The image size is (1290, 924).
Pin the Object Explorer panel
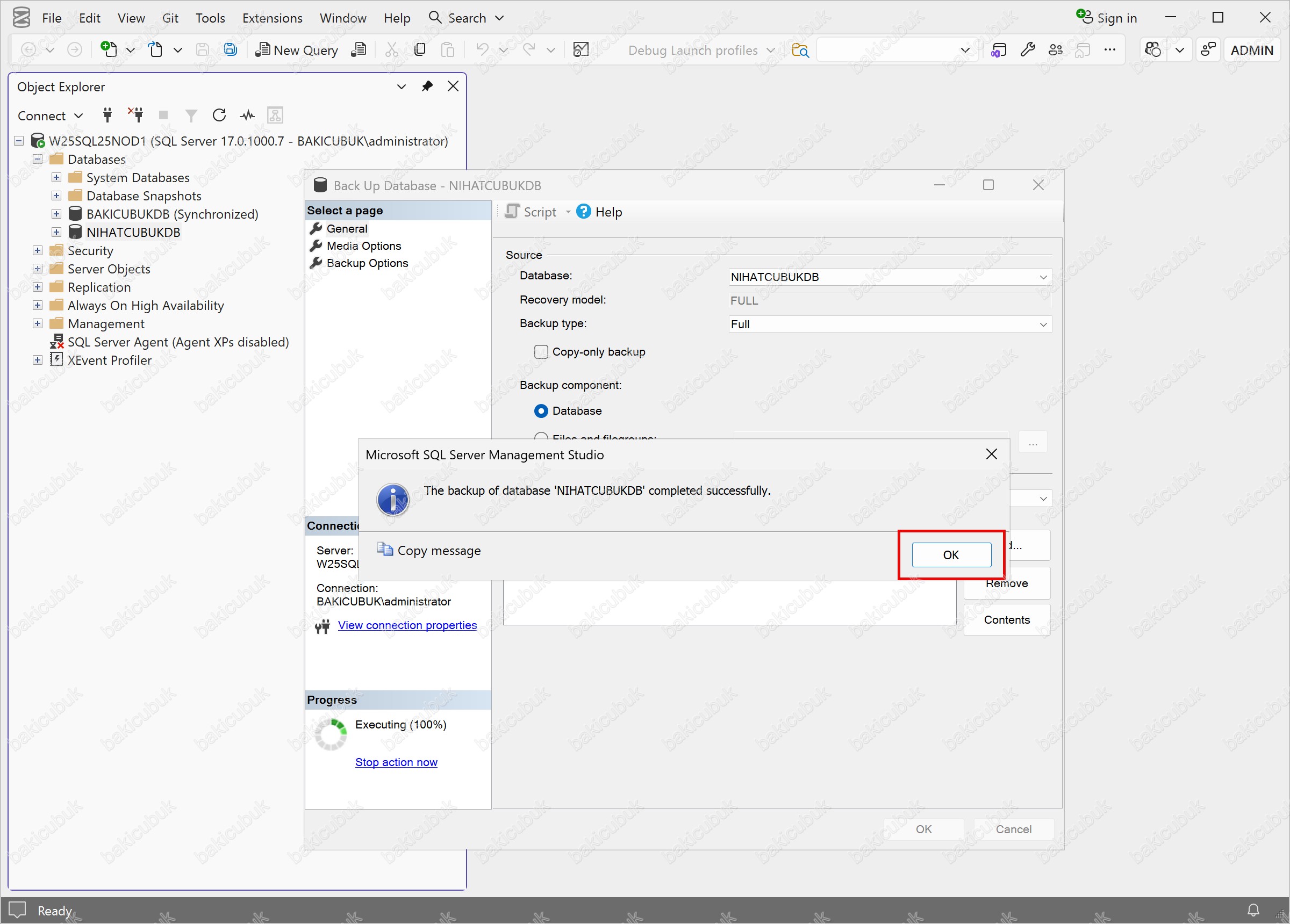427,86
